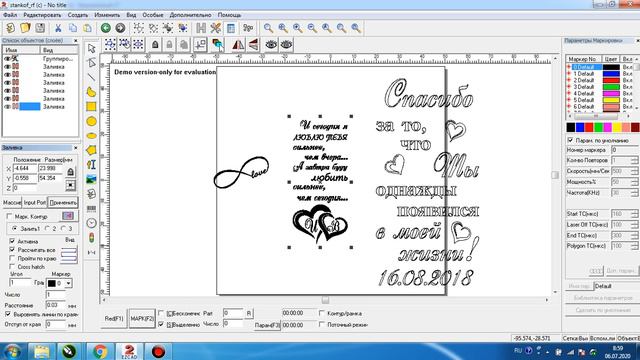This screenshot has height=360, width=640.
Task: Enable the Cross hatch checkbox
Action: click(x=12, y=267)
